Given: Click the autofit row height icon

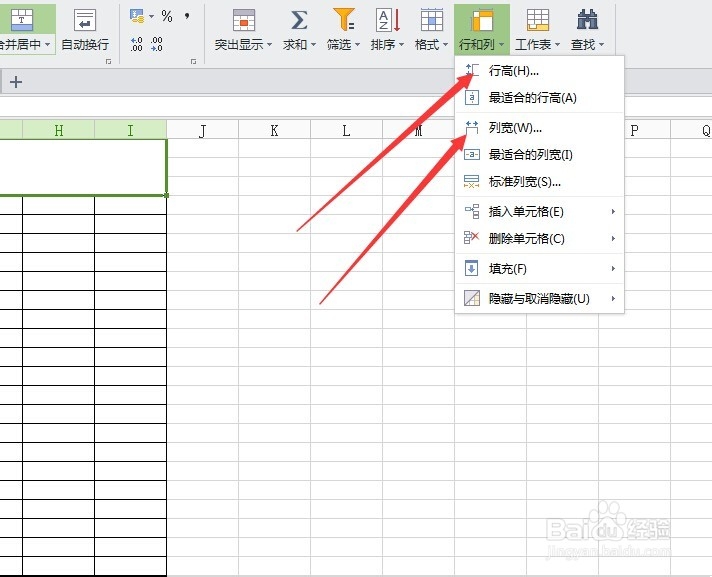Looking at the screenshot, I should [472, 98].
